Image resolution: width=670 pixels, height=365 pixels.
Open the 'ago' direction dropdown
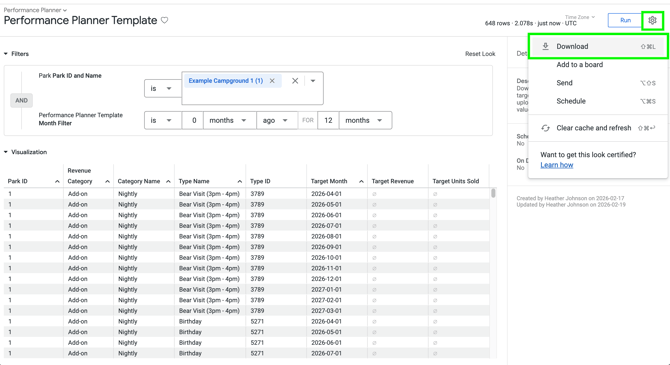click(276, 121)
